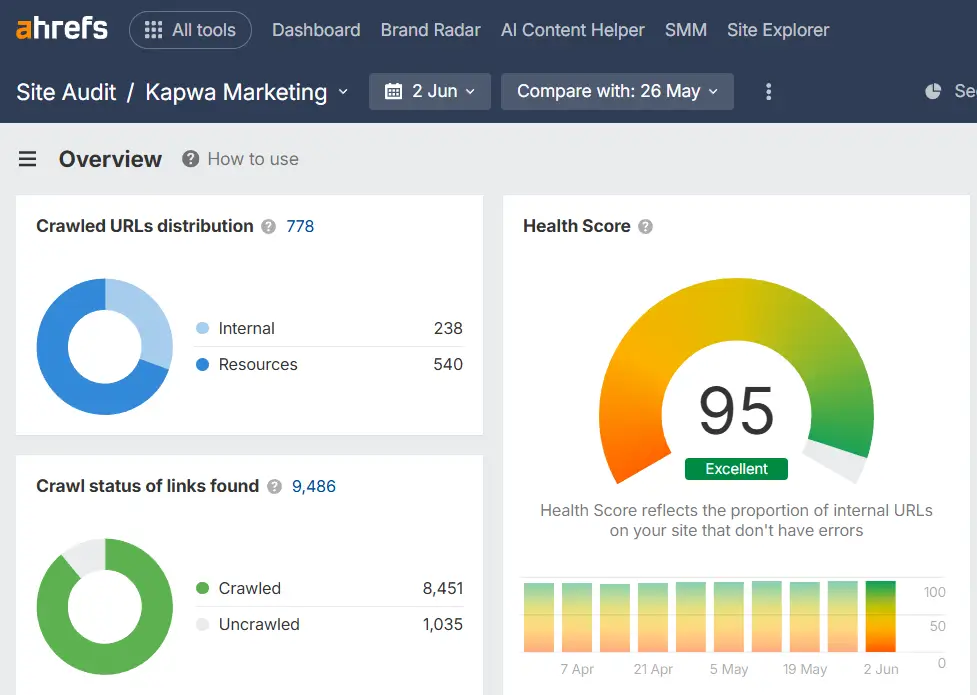Click the Internal value 238
The image size is (977, 695).
(x=448, y=328)
